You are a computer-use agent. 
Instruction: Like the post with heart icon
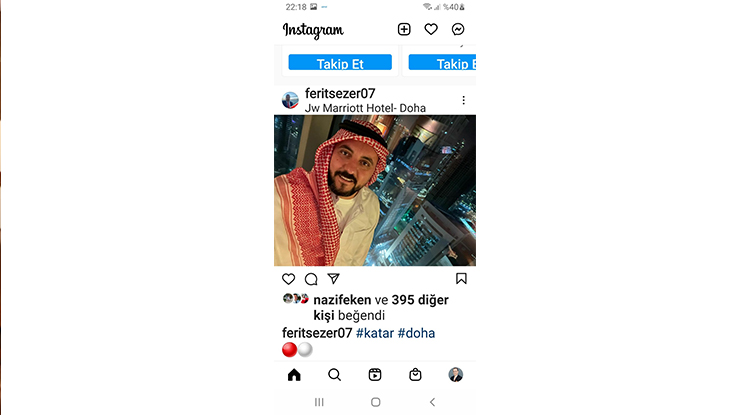click(288, 279)
